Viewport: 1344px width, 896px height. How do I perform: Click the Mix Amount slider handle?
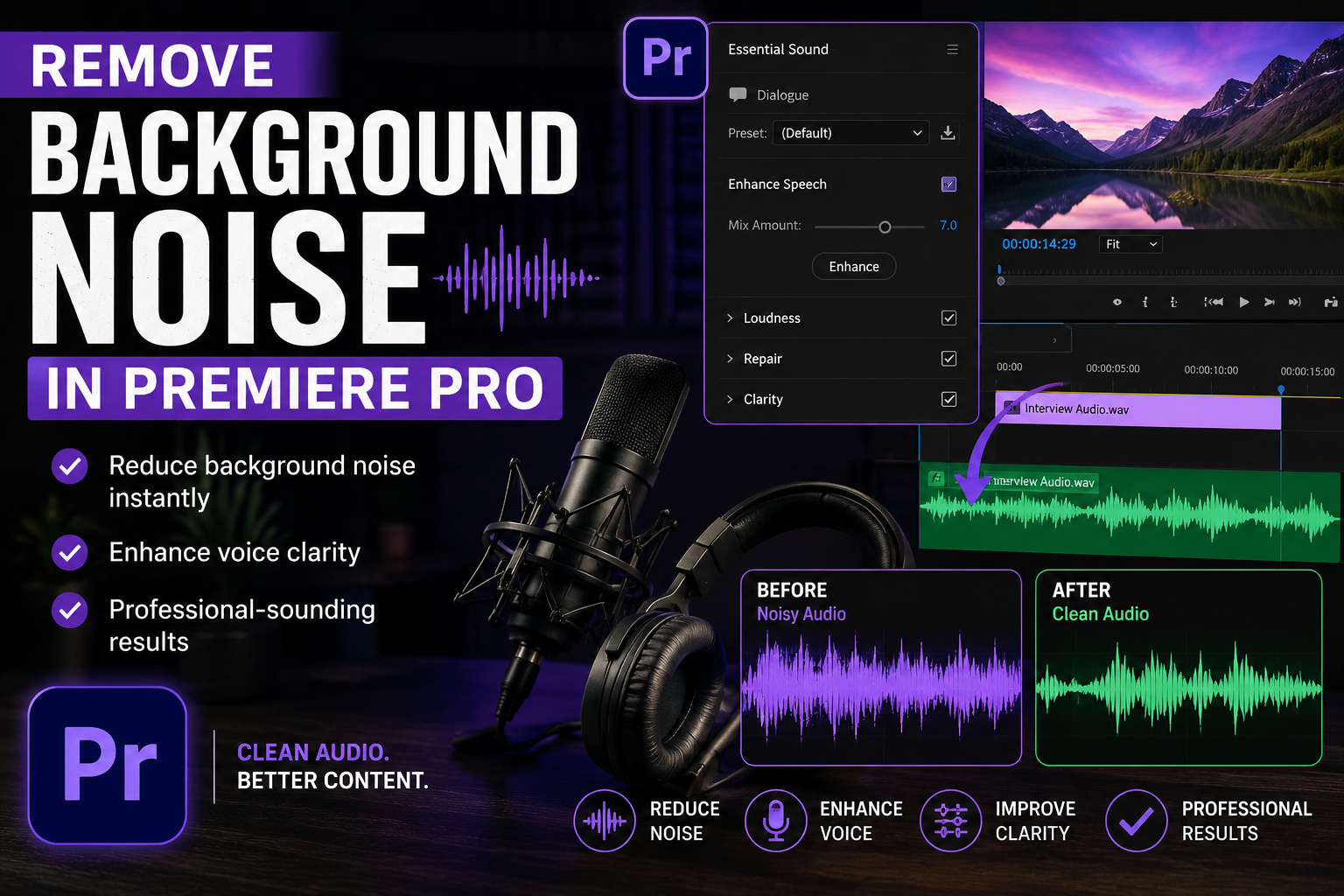click(885, 227)
